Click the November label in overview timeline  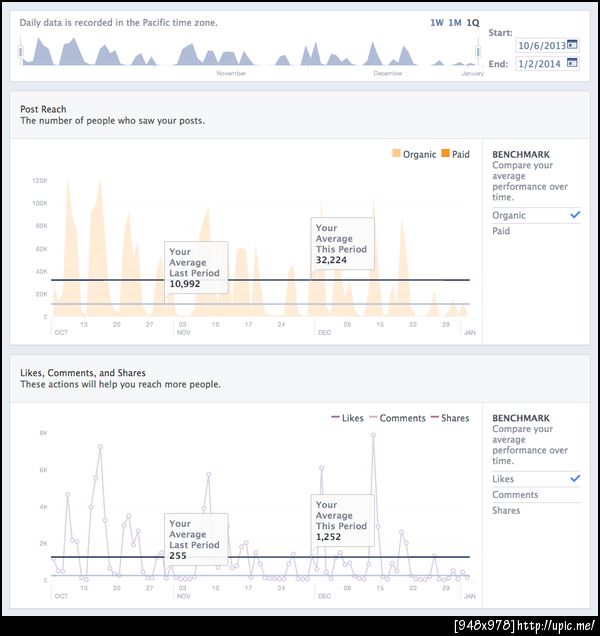(x=231, y=73)
